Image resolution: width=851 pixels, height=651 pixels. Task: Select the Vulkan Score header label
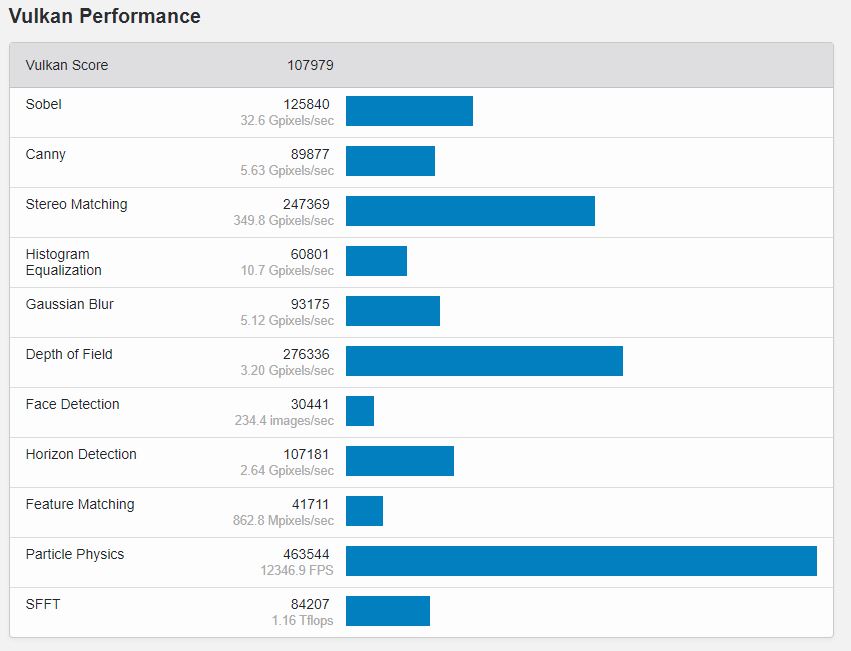point(67,65)
